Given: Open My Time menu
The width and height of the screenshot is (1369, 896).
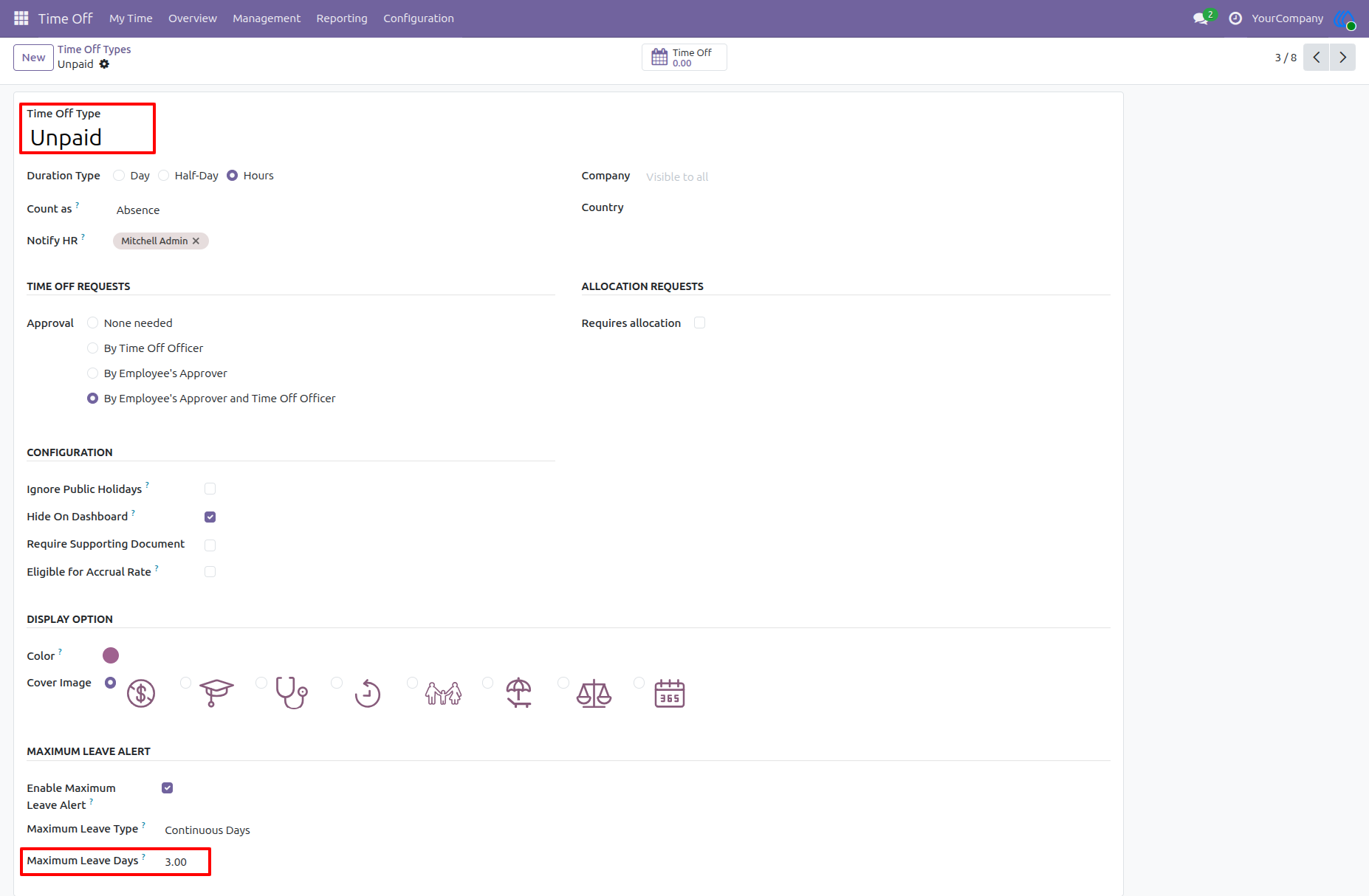Looking at the screenshot, I should tap(131, 18).
